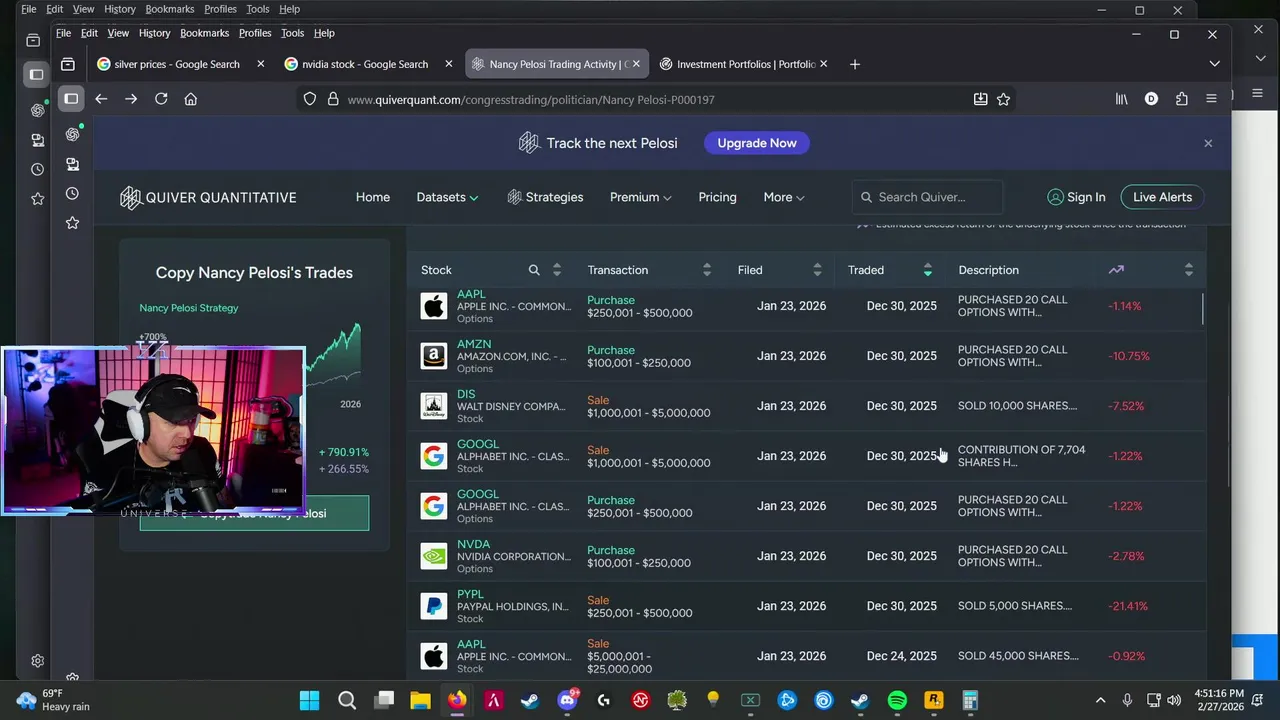Open the Strategies nav link
Viewport: 1280px width, 720px height.
pos(545,197)
